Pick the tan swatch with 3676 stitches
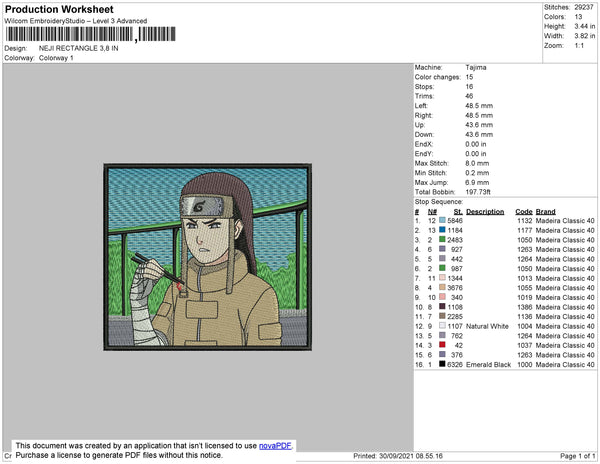The image size is (600, 464). (442, 287)
